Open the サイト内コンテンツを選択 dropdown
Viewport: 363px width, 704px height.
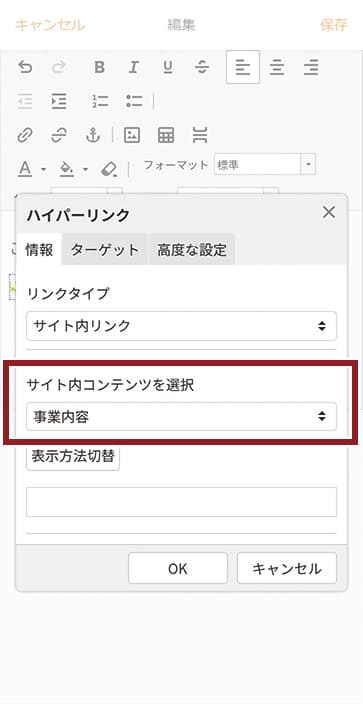point(182,417)
